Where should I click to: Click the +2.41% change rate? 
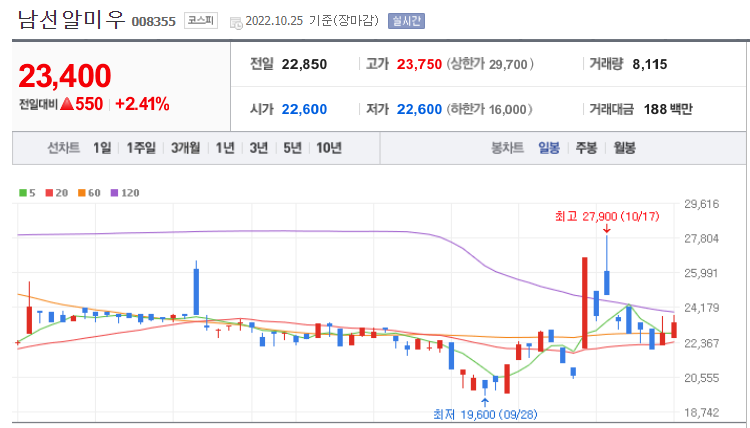pos(143,104)
